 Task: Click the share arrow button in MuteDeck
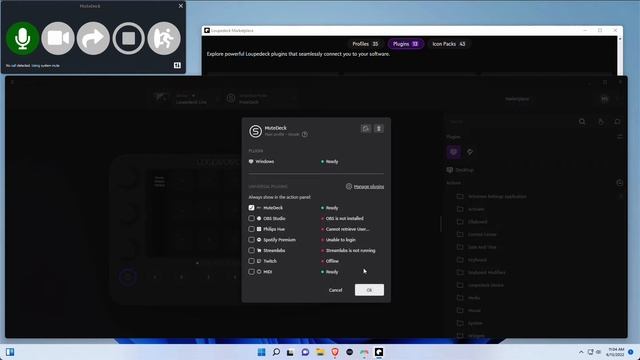pyautogui.click(x=93, y=38)
